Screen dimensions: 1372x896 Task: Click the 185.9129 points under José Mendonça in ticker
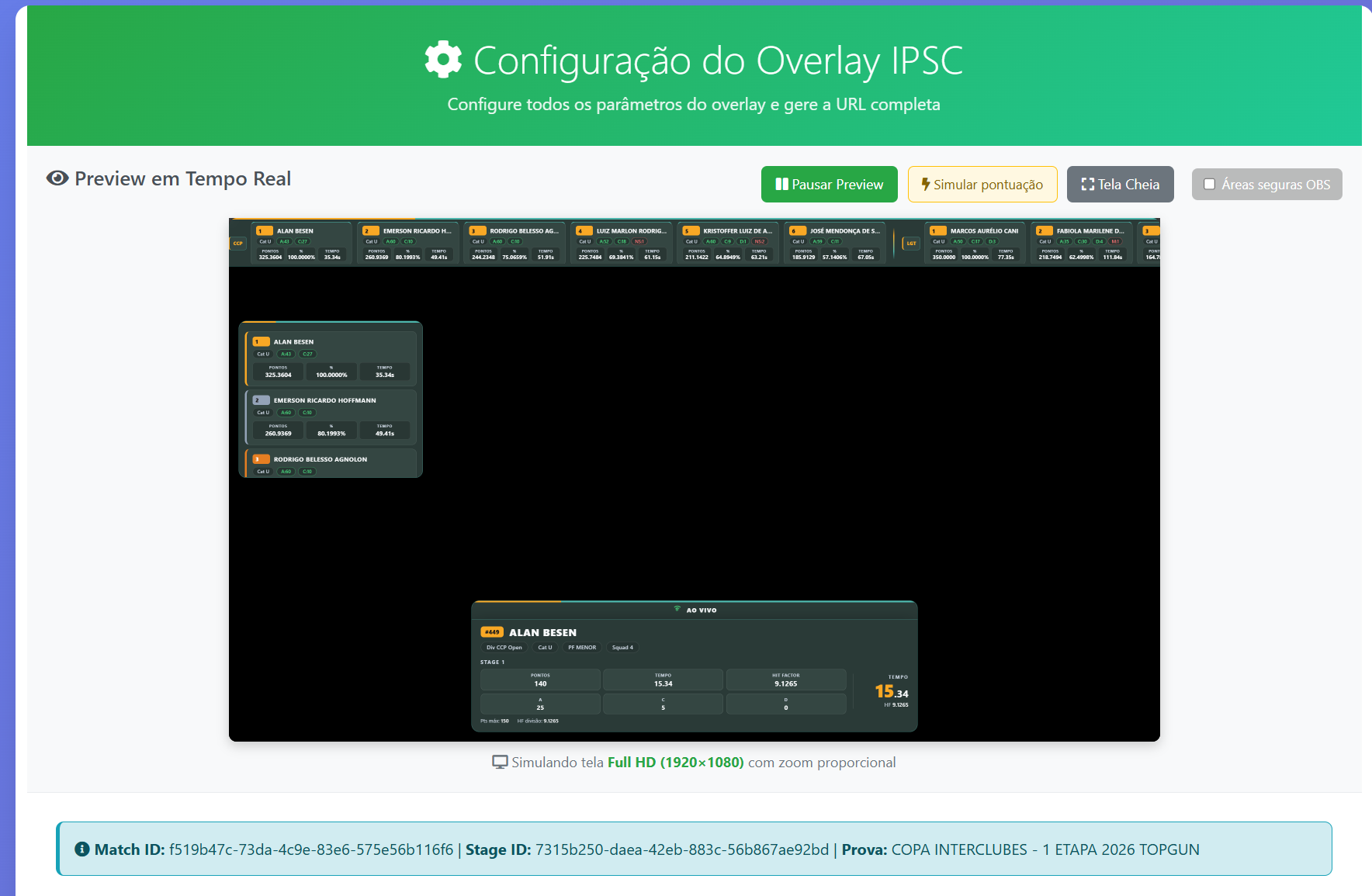tap(803, 258)
